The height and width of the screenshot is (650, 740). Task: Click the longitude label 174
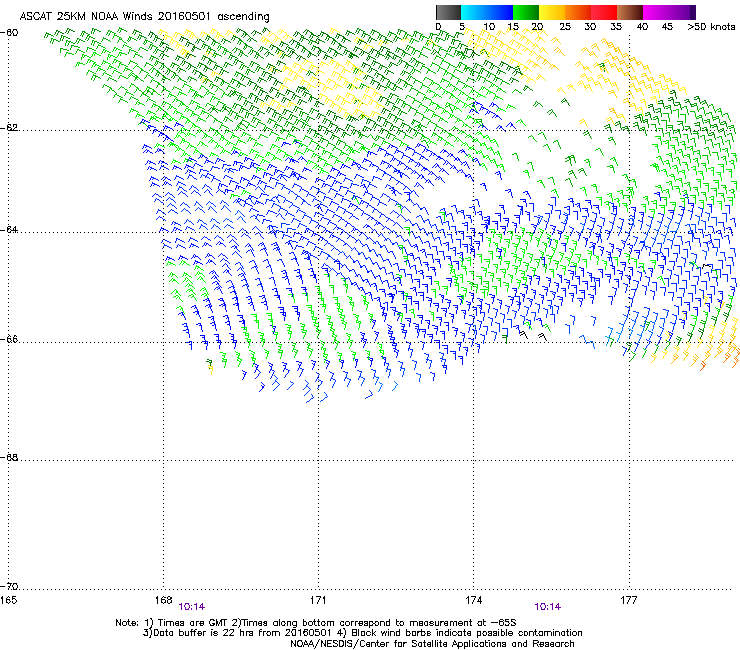(x=473, y=600)
